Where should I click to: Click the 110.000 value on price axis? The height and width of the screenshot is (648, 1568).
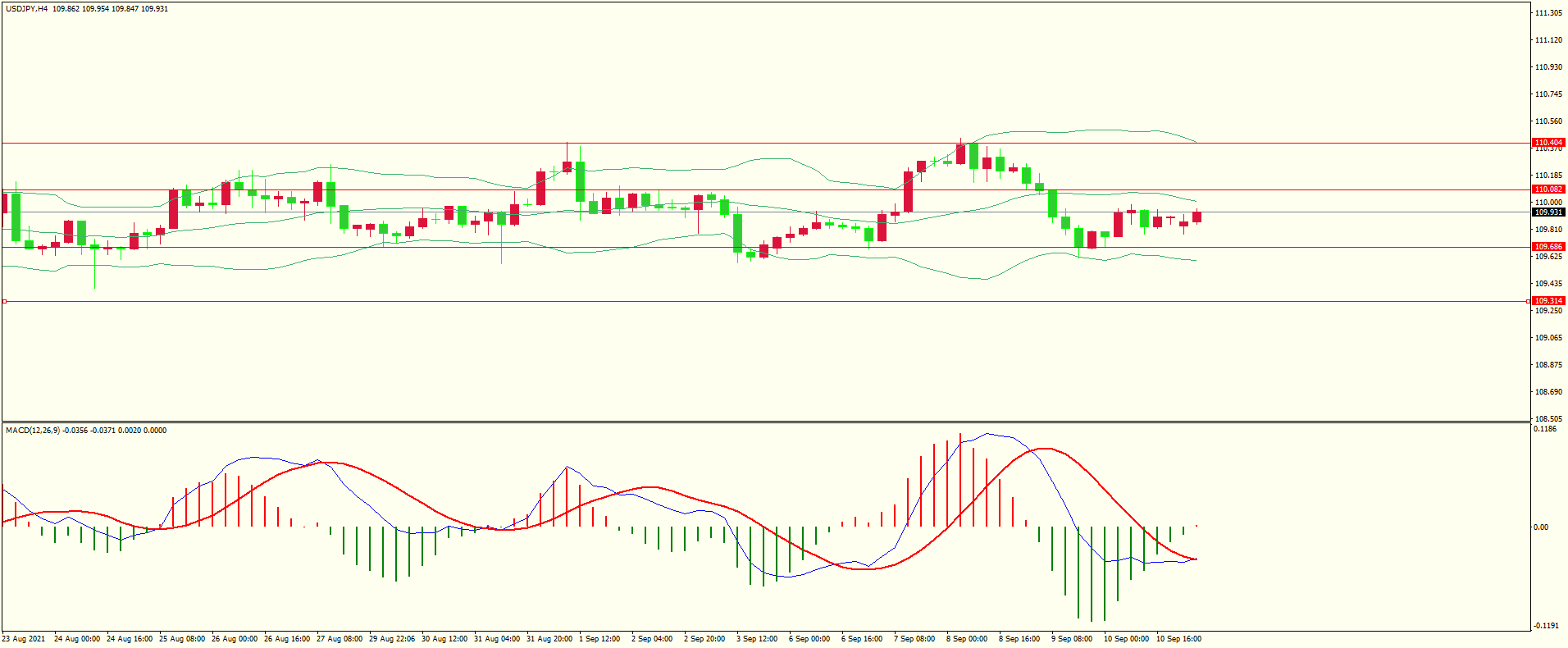pos(1548,203)
